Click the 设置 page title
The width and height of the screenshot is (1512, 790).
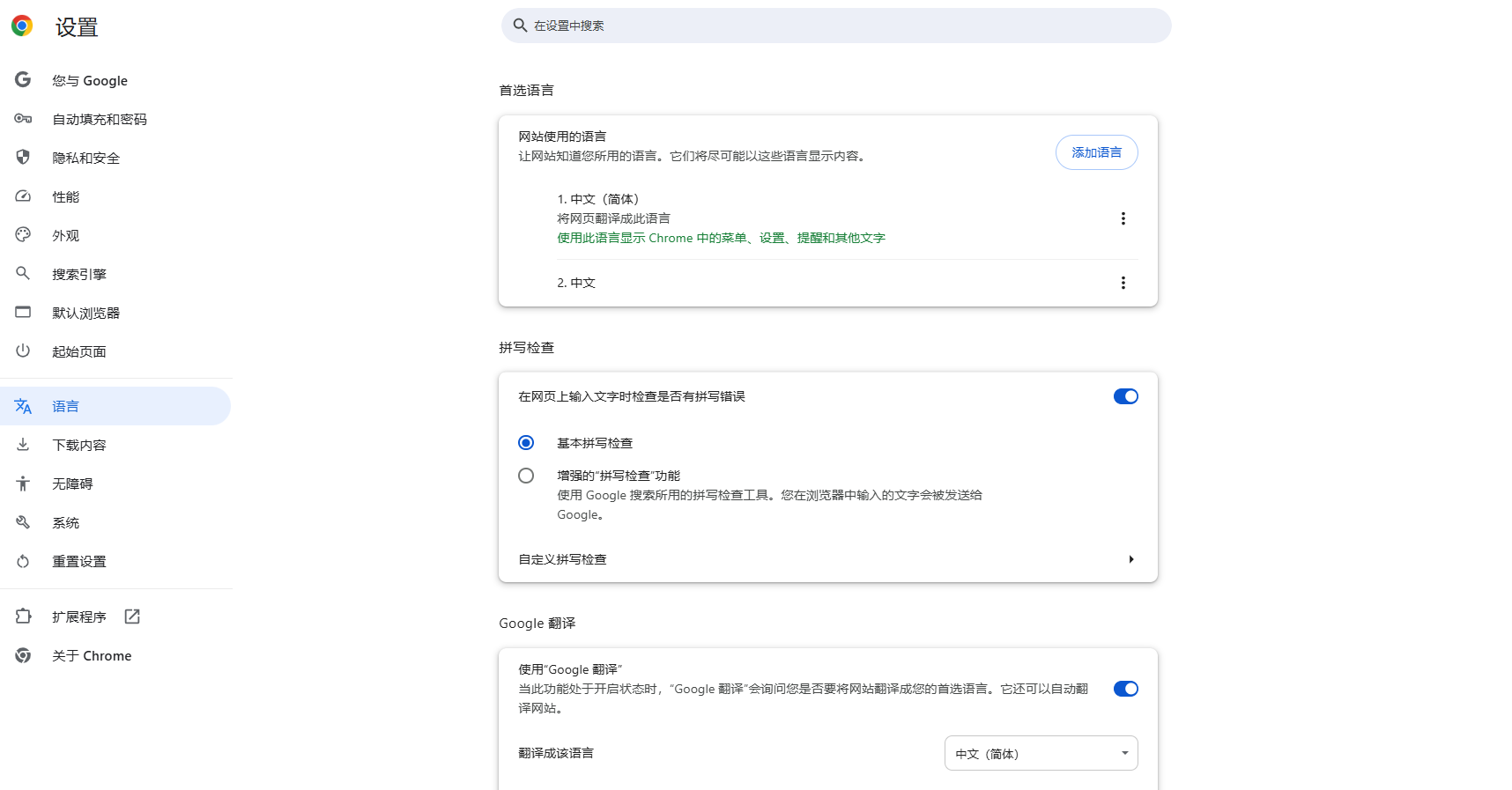click(x=77, y=27)
